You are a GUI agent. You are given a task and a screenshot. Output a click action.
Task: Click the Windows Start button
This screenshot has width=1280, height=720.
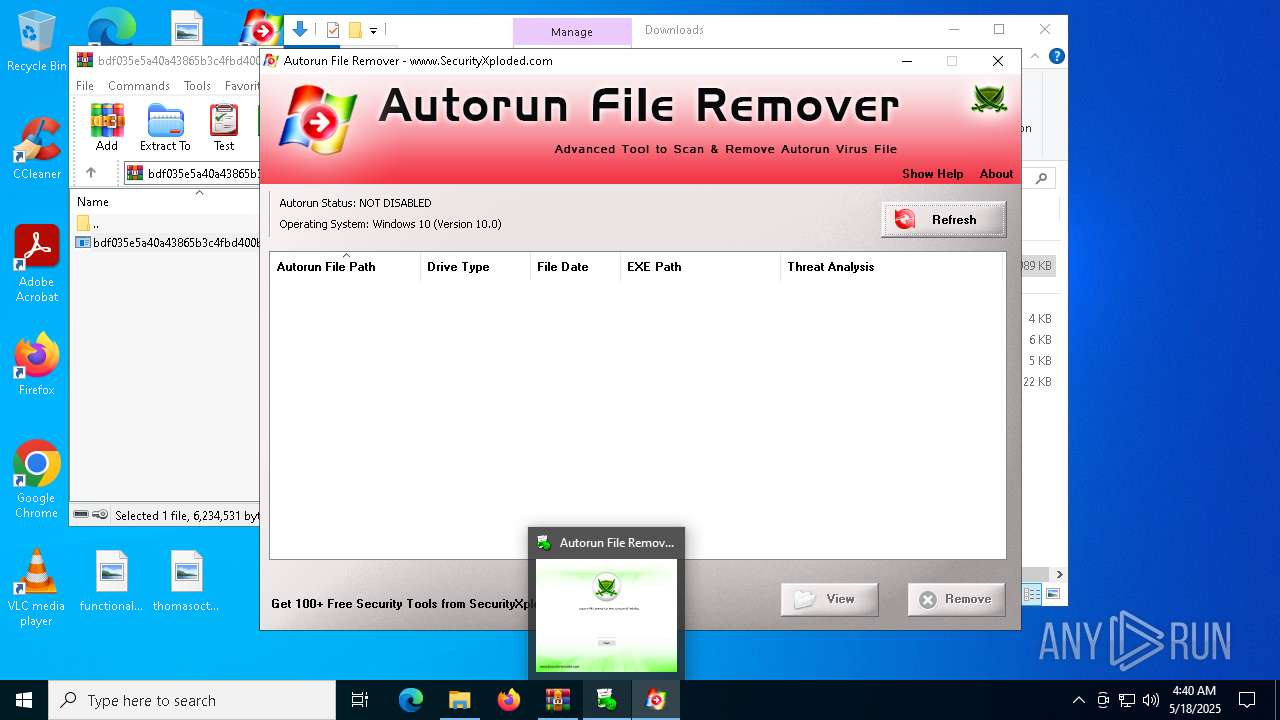24,700
